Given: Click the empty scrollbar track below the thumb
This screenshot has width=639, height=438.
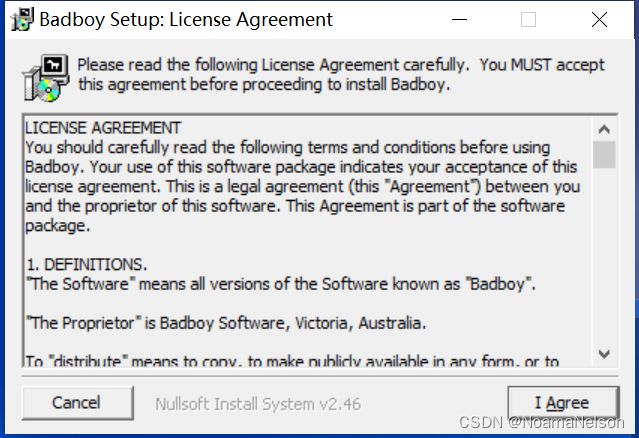Looking at the screenshot, I should coord(604,255).
